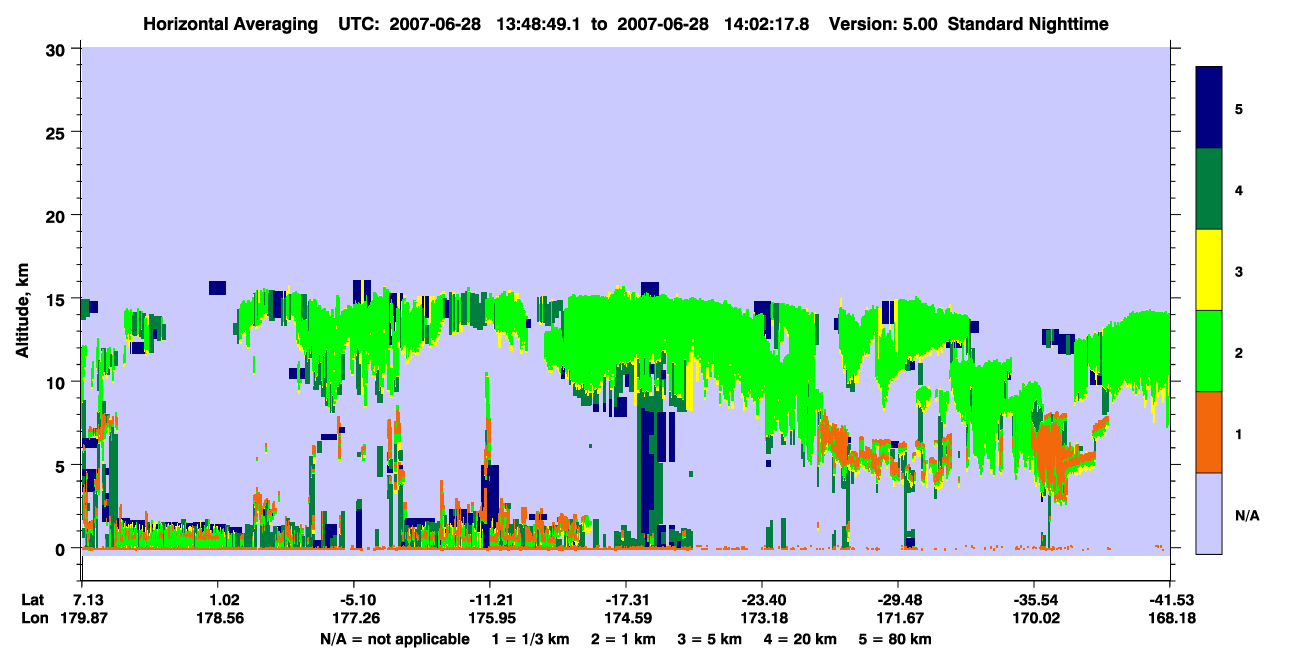Image resolution: width=1300 pixels, height=667 pixels.
Task: Click the 'Lon' row label
Action: pos(34,618)
